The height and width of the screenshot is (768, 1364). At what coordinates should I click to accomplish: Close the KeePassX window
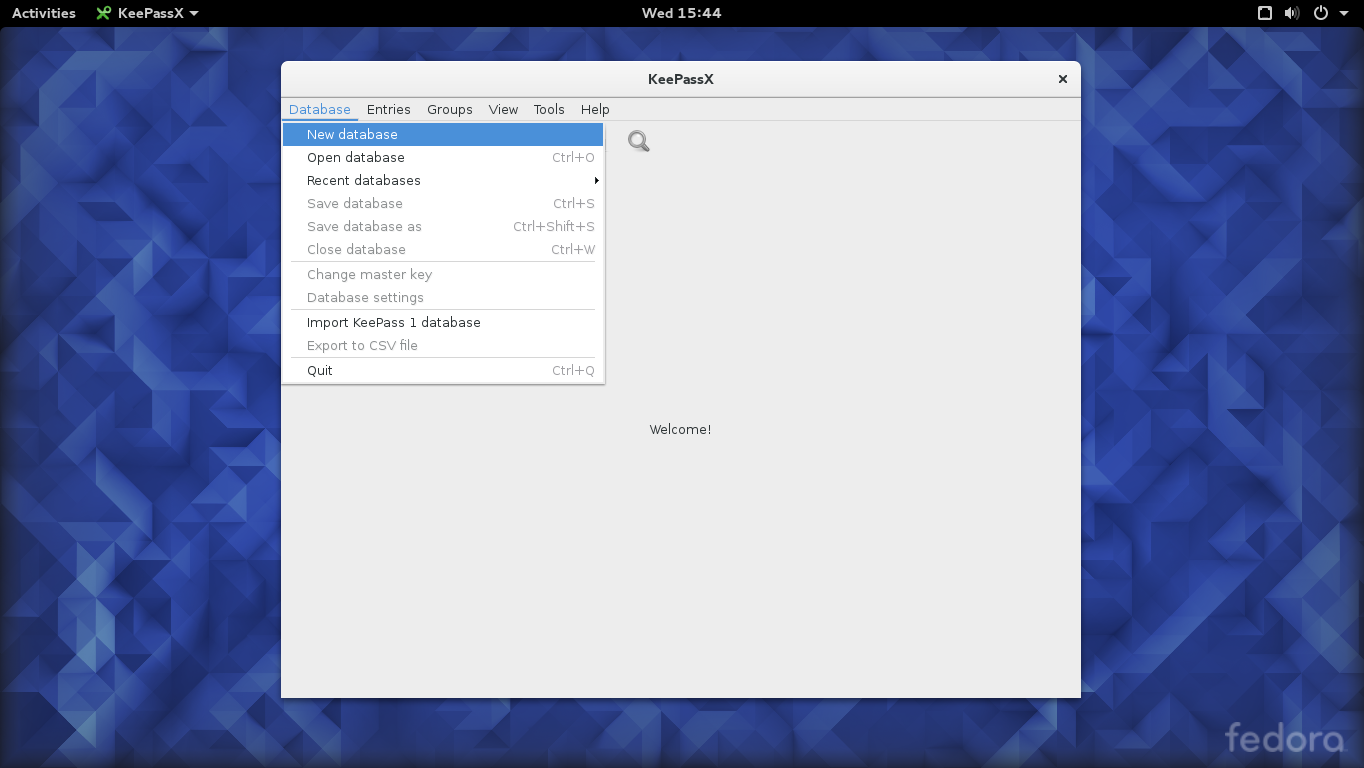[x=1063, y=79]
